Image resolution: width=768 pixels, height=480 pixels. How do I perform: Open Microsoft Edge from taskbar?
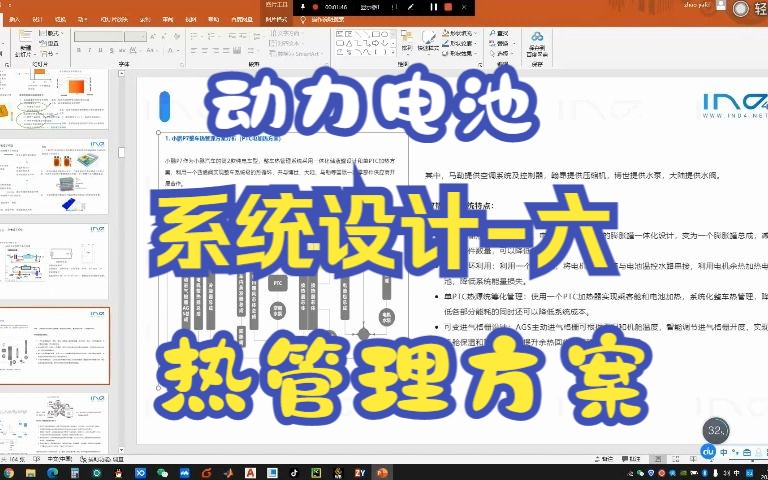tap(53, 473)
